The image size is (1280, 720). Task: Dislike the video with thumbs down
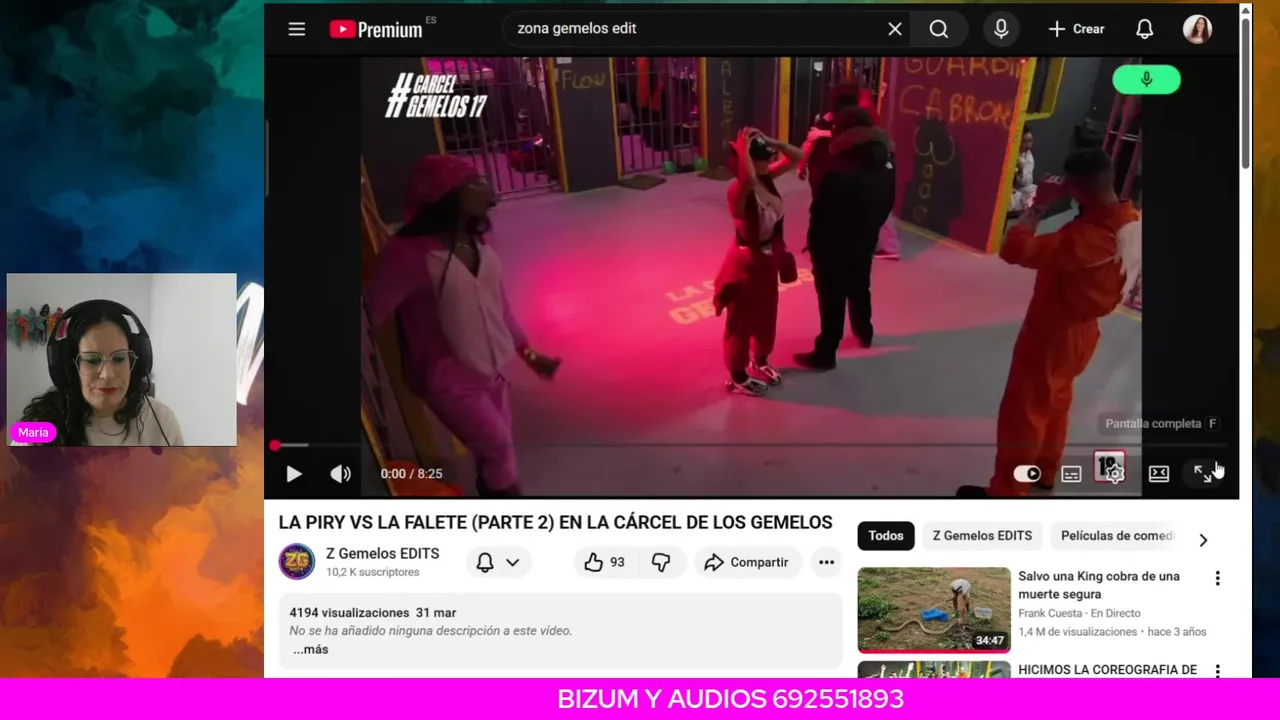pos(661,562)
